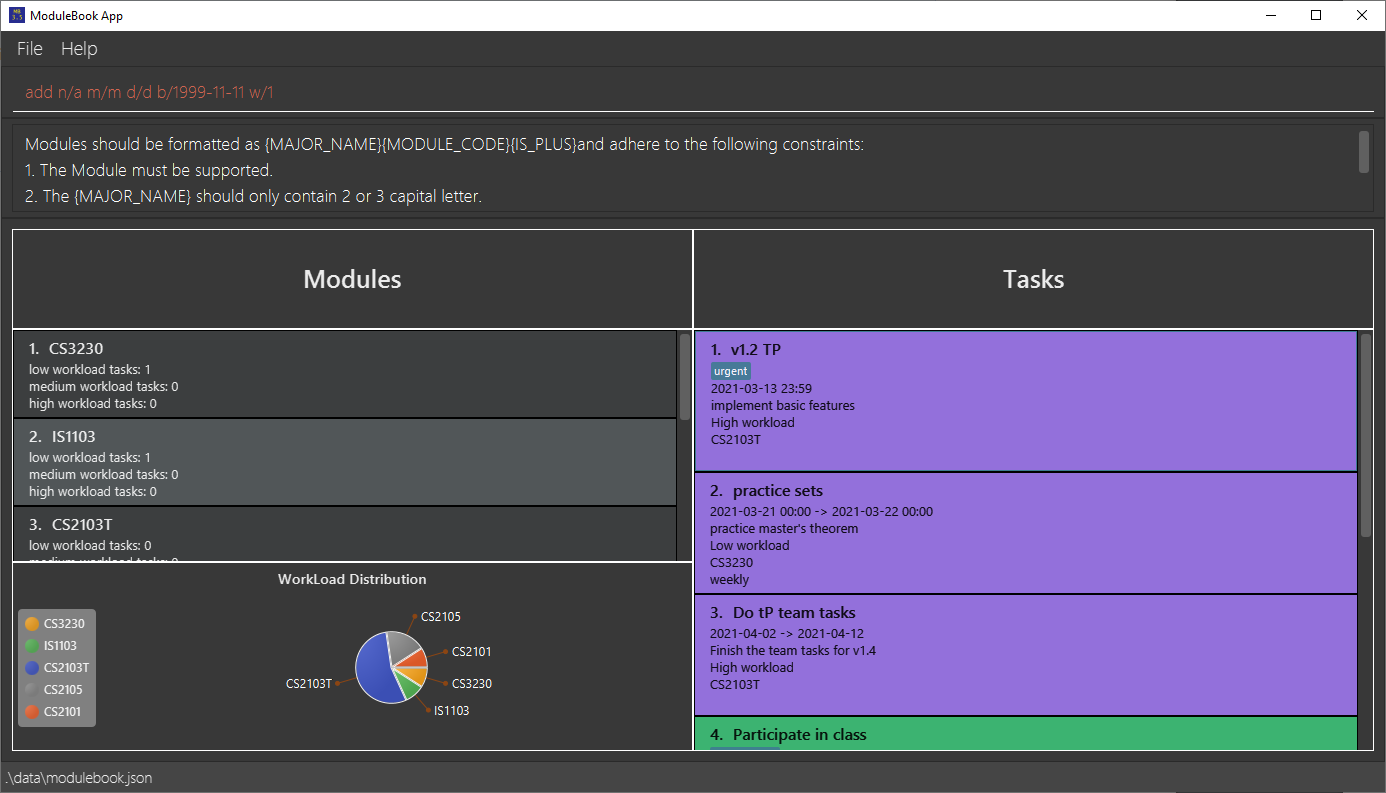Click 'implement basic features' description
This screenshot has width=1386, height=793.
pos(783,406)
